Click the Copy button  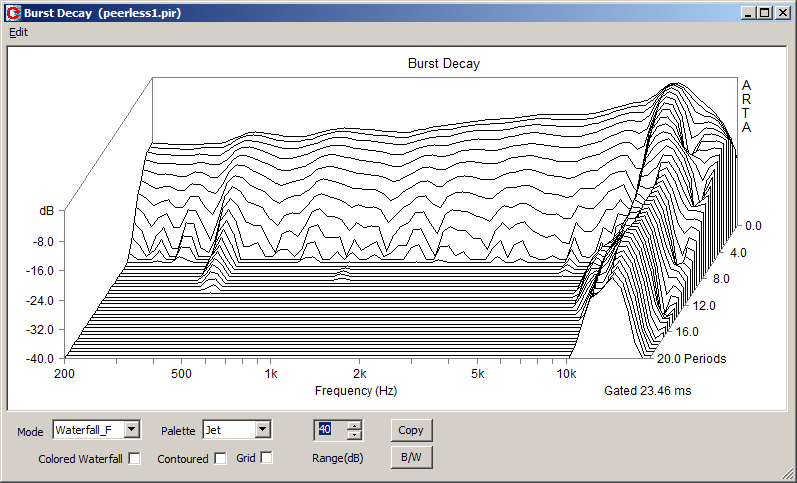pos(411,430)
